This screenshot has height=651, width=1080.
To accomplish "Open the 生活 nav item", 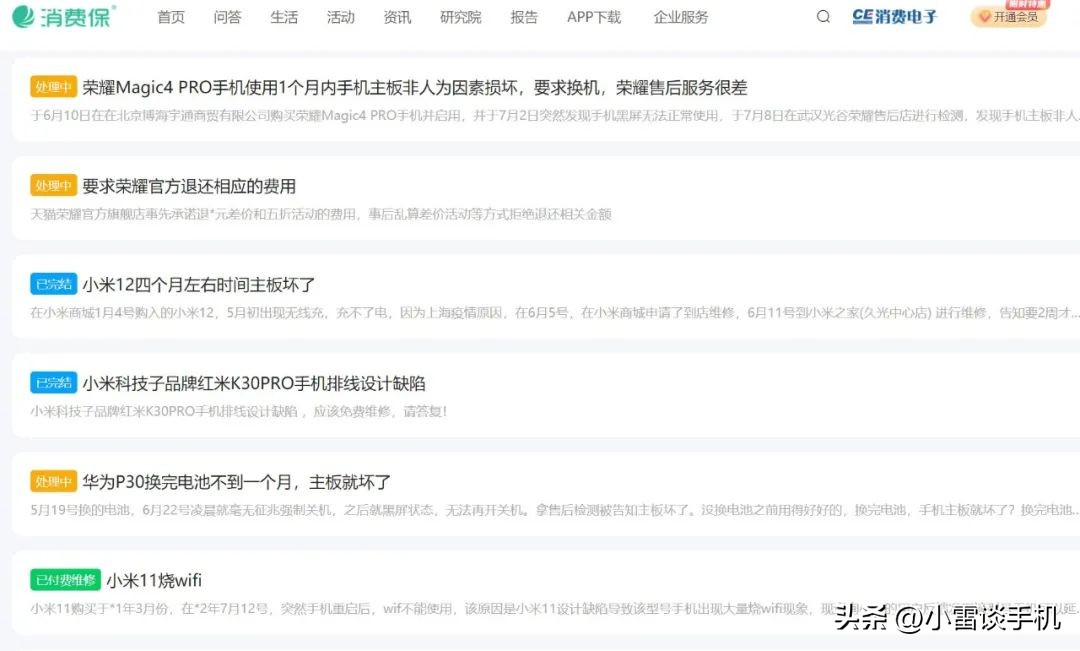I will pyautogui.click(x=284, y=17).
